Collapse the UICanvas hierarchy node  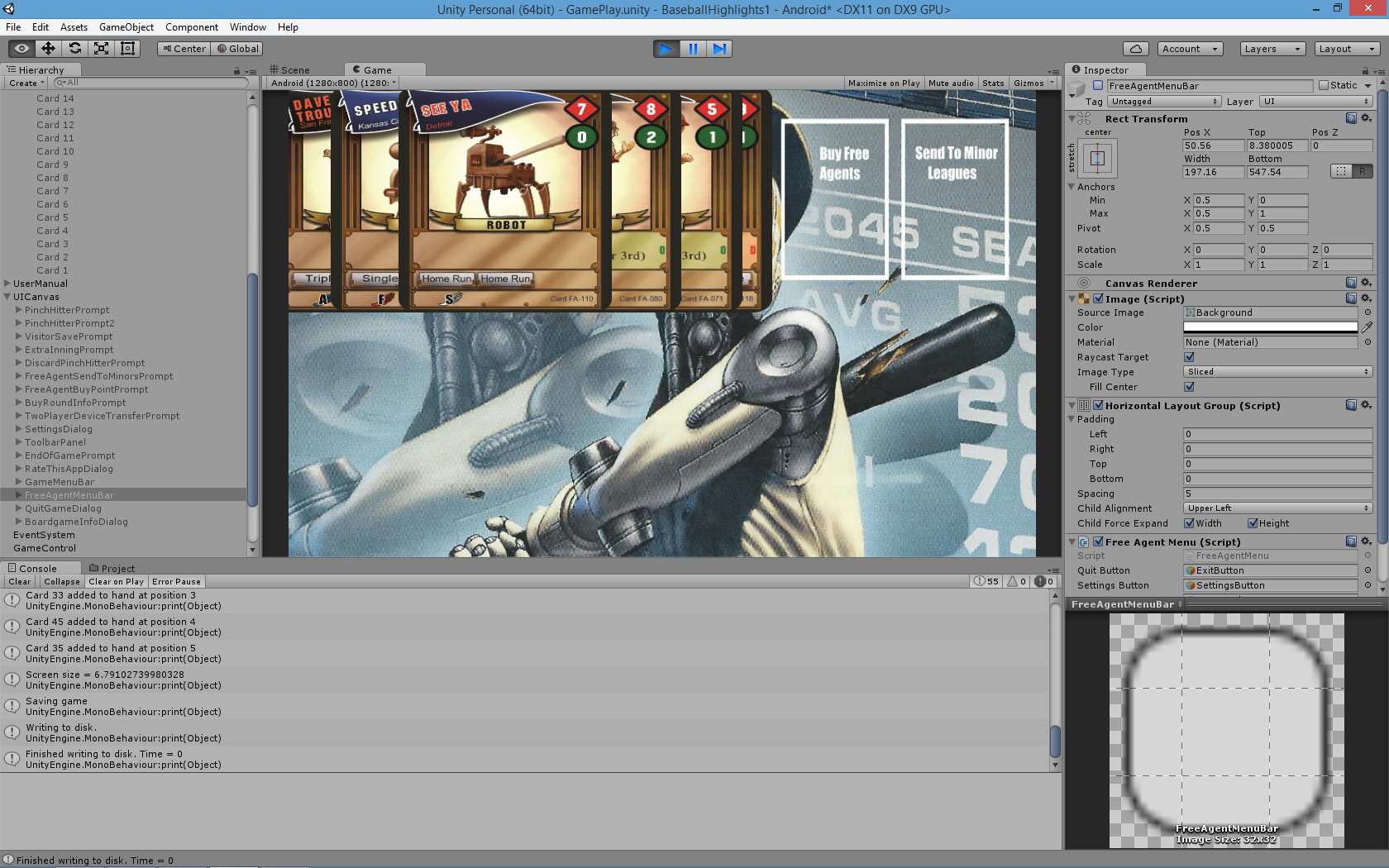pos(7,297)
